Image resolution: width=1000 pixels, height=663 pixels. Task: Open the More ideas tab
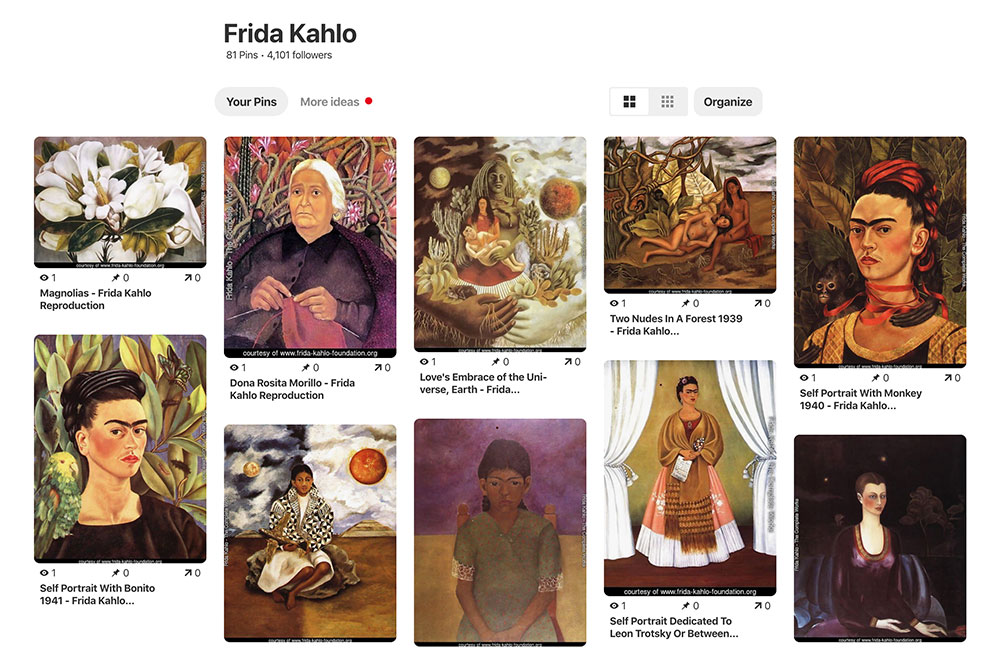pyautogui.click(x=330, y=102)
